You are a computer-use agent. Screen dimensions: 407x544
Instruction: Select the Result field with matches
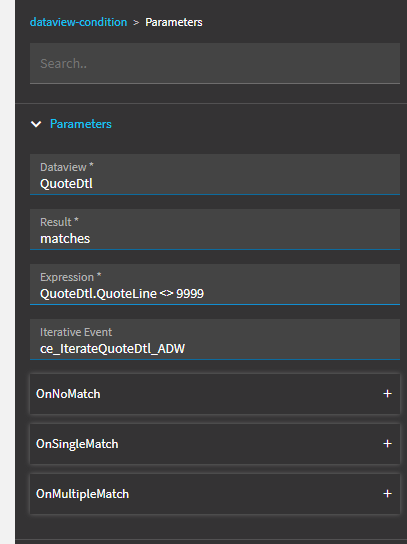tap(215, 229)
